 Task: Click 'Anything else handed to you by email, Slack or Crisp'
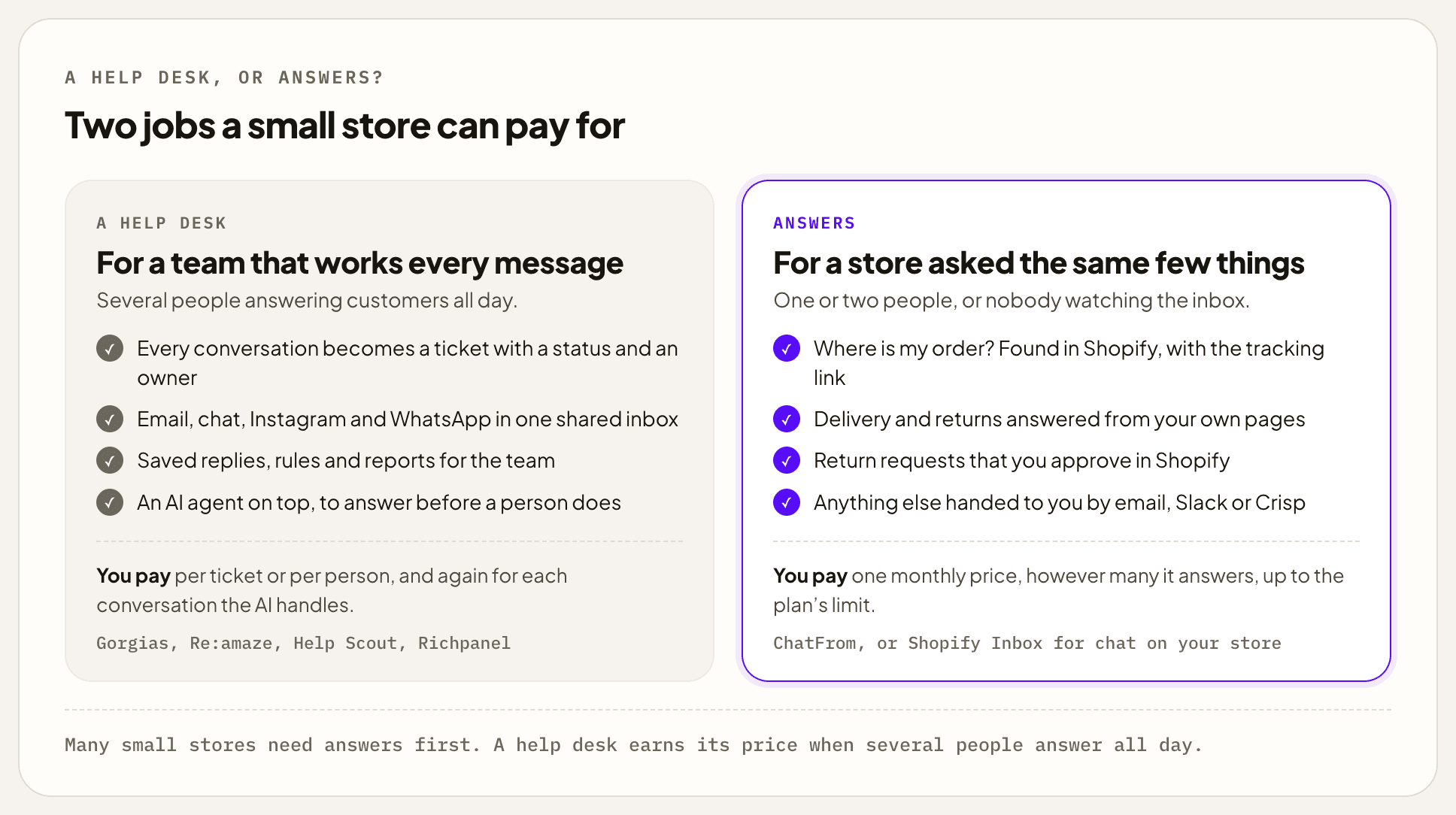pyautogui.click(x=1059, y=502)
